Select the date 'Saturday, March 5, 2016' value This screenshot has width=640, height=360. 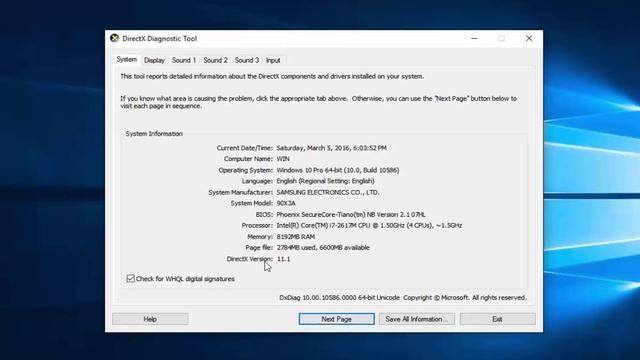coord(313,148)
